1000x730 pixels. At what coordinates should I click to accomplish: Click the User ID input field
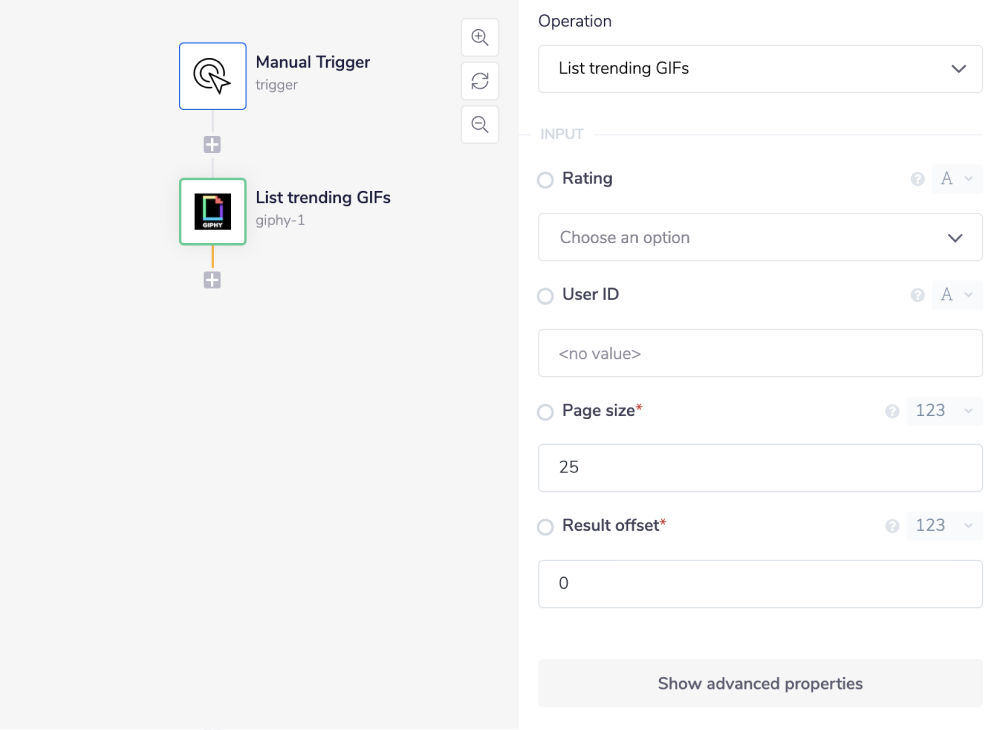760,353
